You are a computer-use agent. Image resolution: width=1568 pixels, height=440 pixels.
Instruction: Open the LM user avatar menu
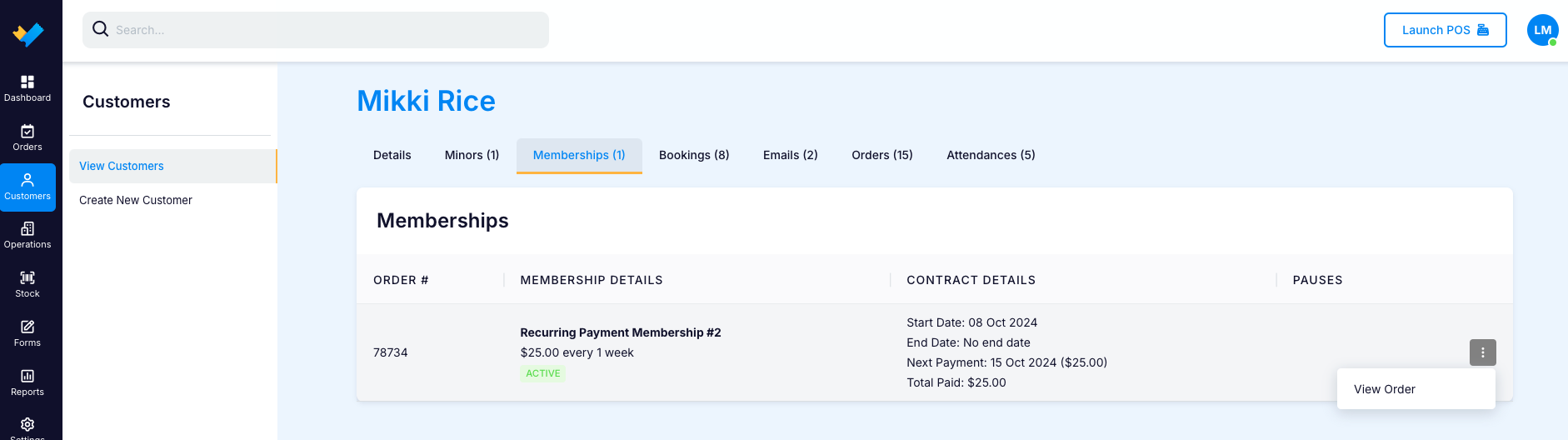tap(1543, 30)
